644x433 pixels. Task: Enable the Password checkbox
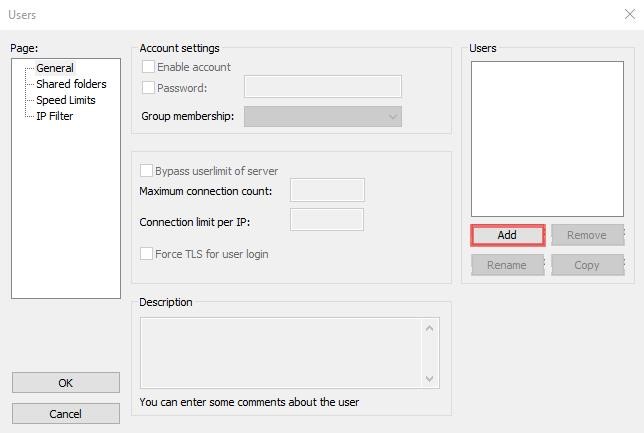pos(149,88)
